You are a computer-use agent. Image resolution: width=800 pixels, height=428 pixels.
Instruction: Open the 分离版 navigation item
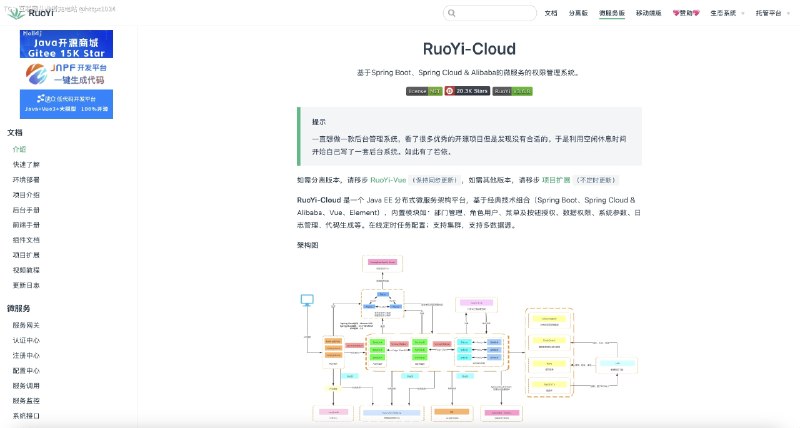pos(578,13)
